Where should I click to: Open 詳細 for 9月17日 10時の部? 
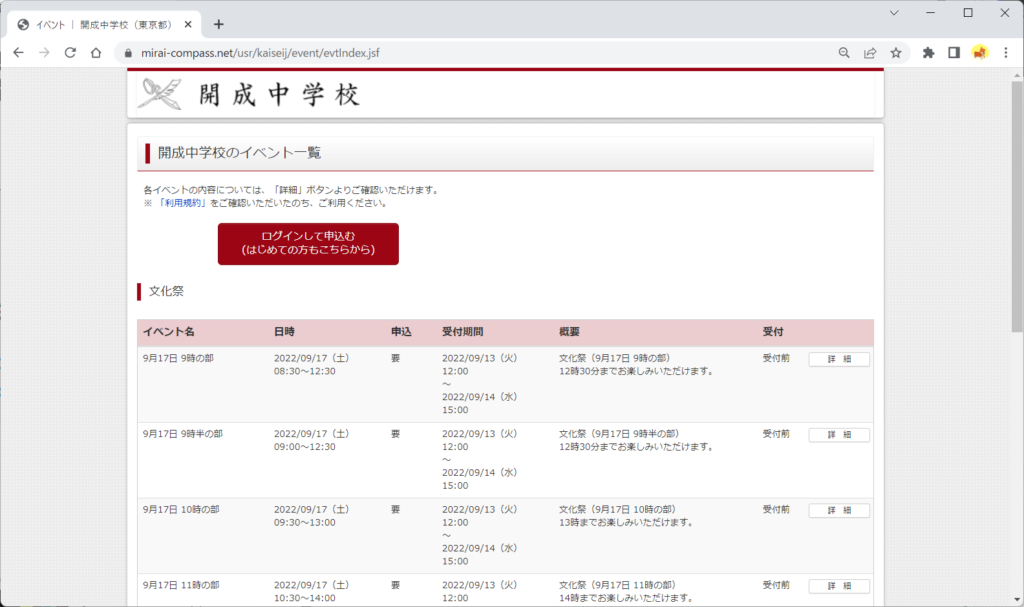point(839,511)
